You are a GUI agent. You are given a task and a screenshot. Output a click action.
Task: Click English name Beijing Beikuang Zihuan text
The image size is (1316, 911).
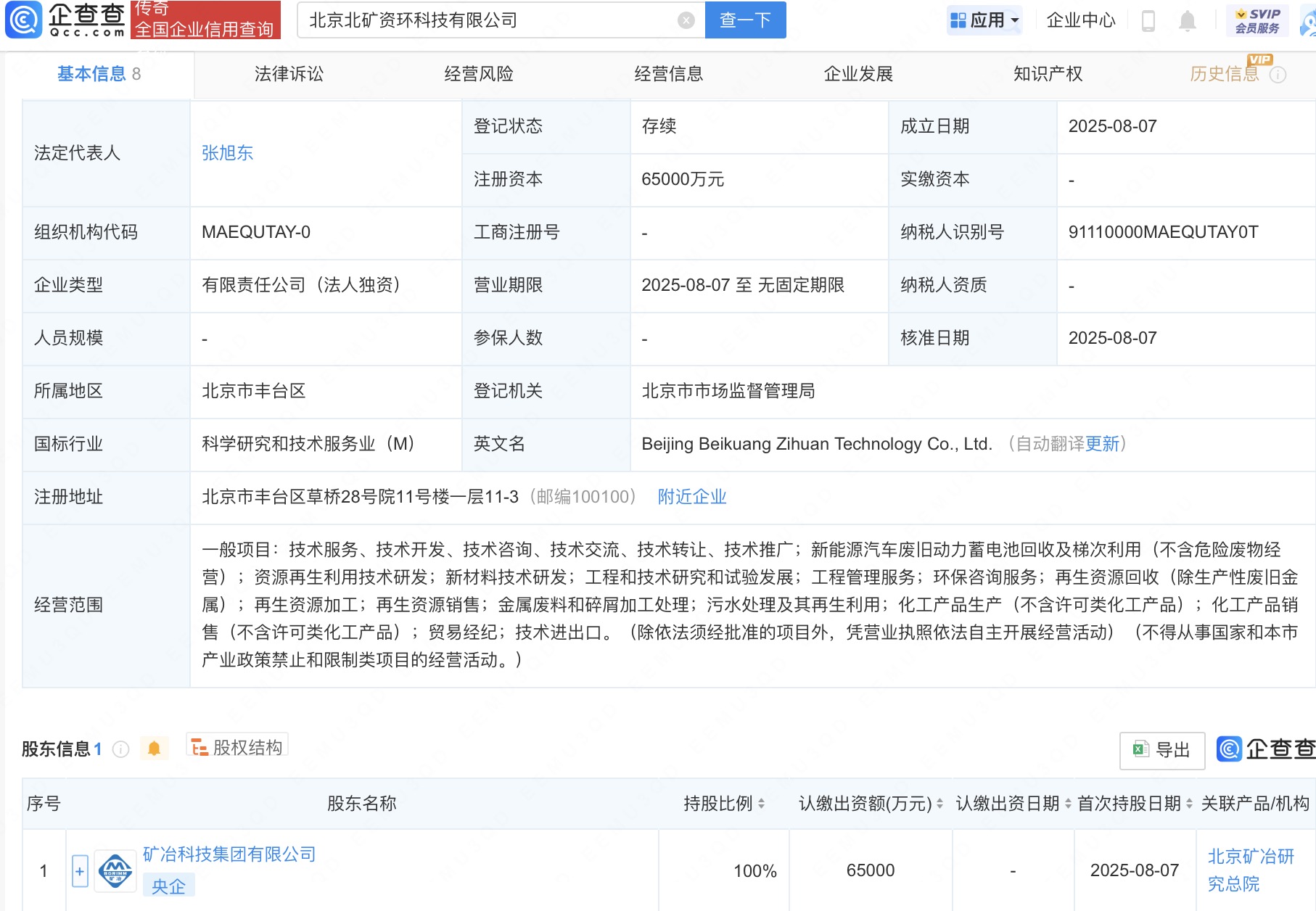(x=817, y=444)
